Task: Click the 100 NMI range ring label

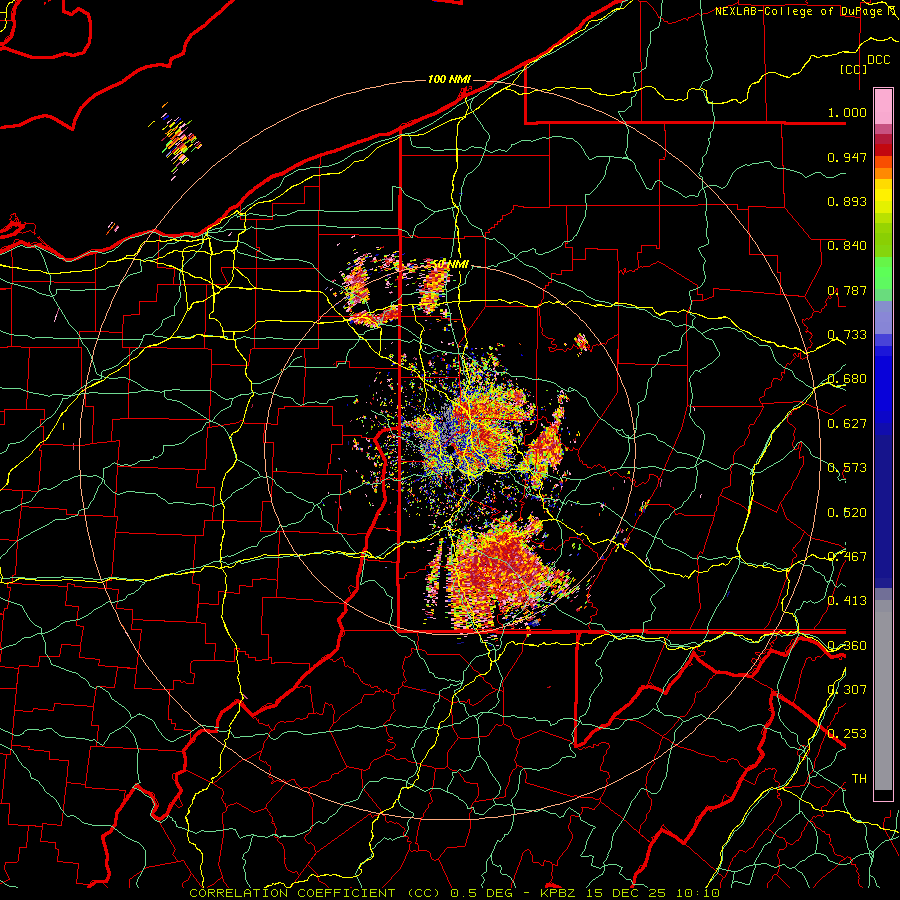Action: (x=449, y=79)
